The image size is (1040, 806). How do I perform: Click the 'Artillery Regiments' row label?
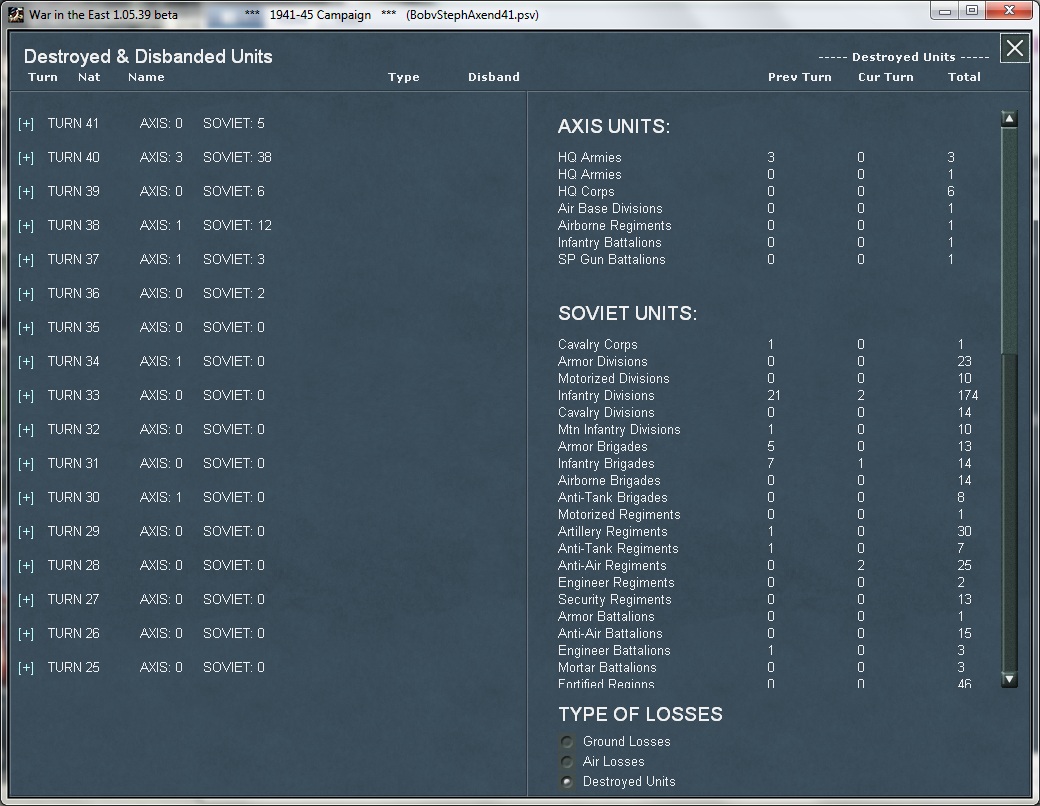[612, 531]
